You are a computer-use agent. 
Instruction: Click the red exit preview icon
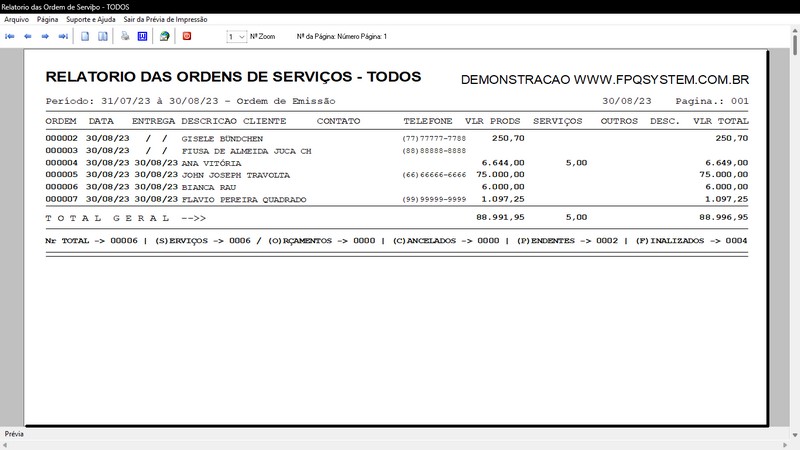[x=187, y=36]
